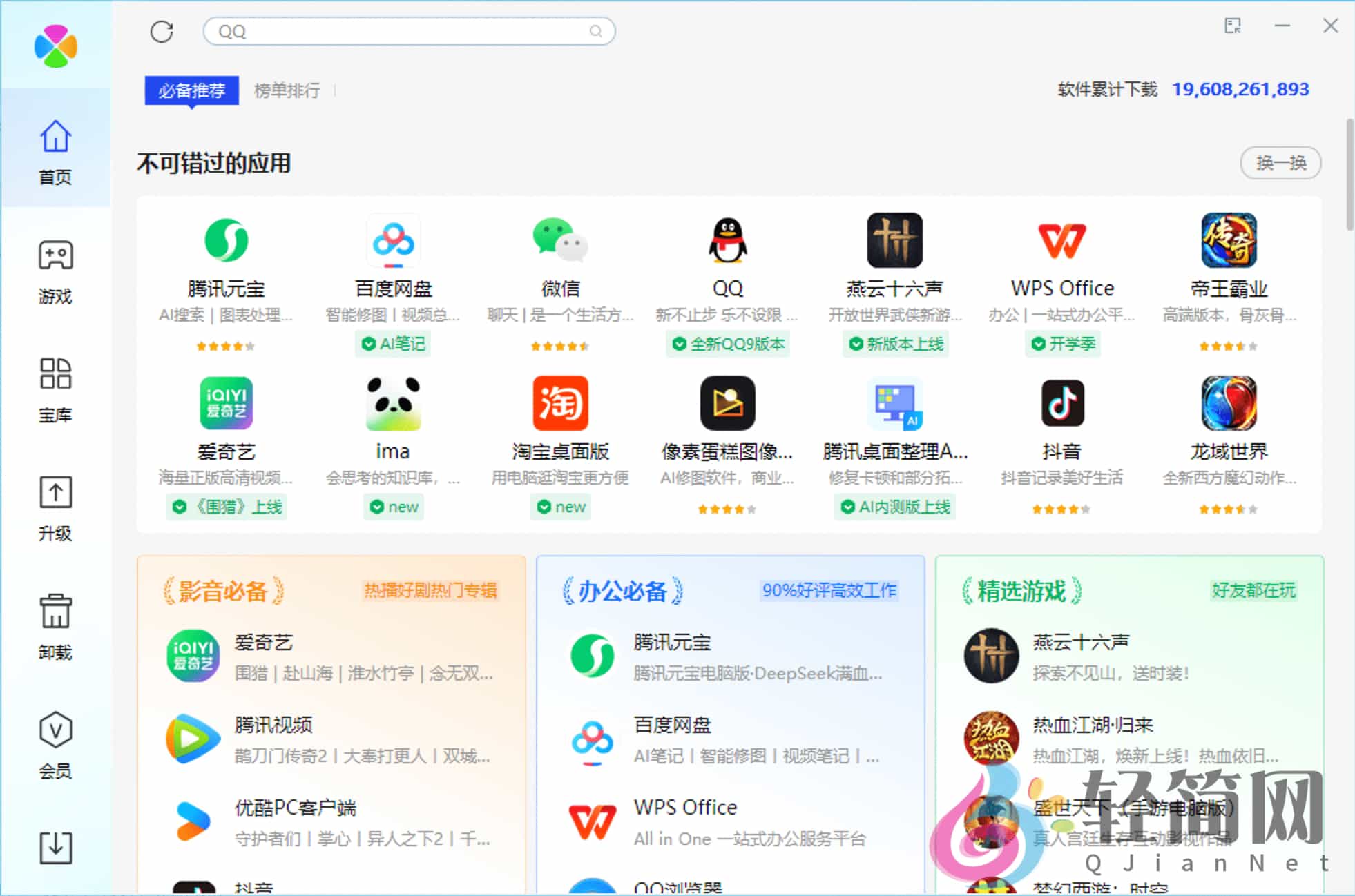The width and height of the screenshot is (1355, 896).
Task: Click the 全新QQ9版本 tag under QQ
Action: tap(728, 344)
